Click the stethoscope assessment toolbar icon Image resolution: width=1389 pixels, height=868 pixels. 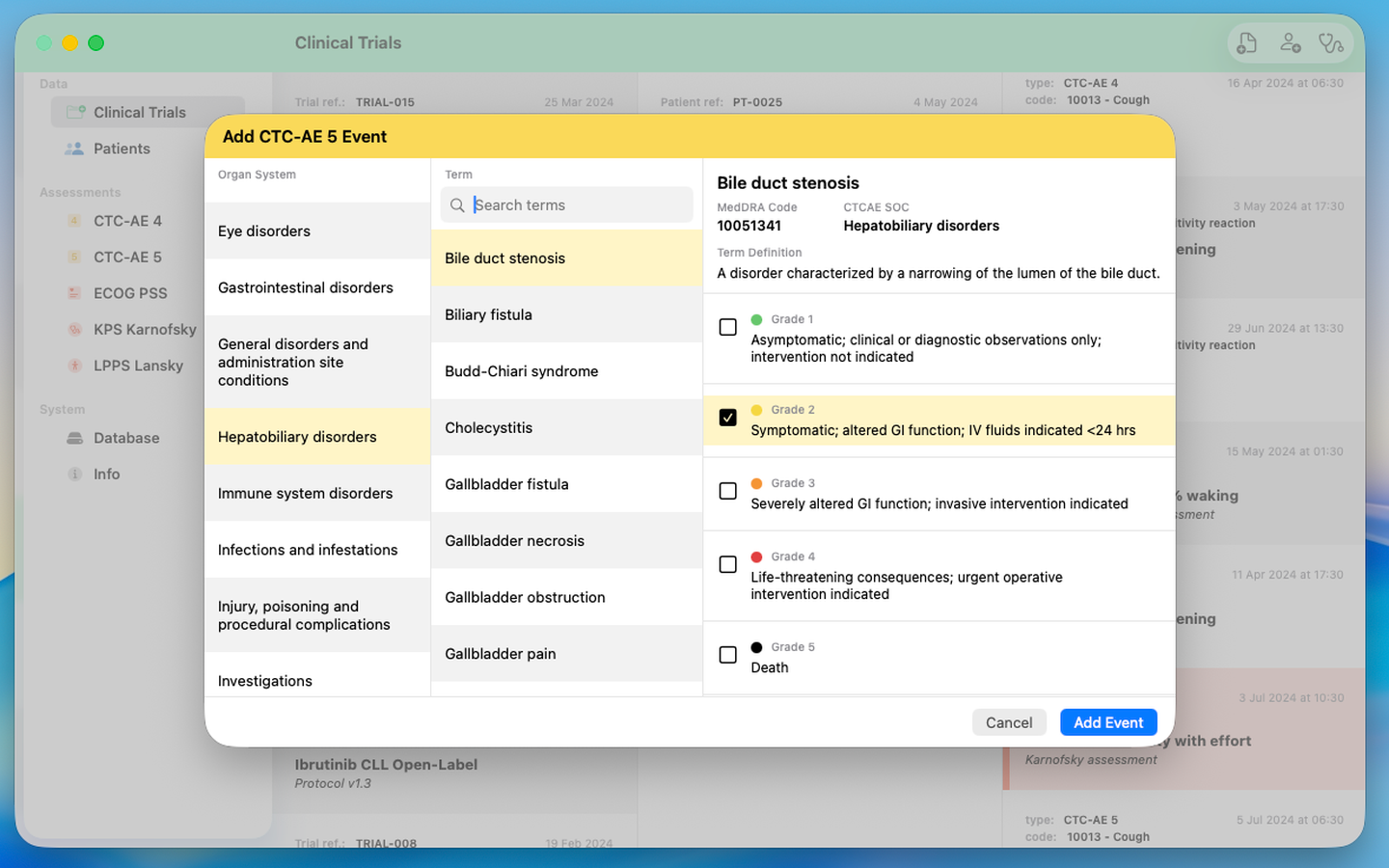tap(1331, 42)
